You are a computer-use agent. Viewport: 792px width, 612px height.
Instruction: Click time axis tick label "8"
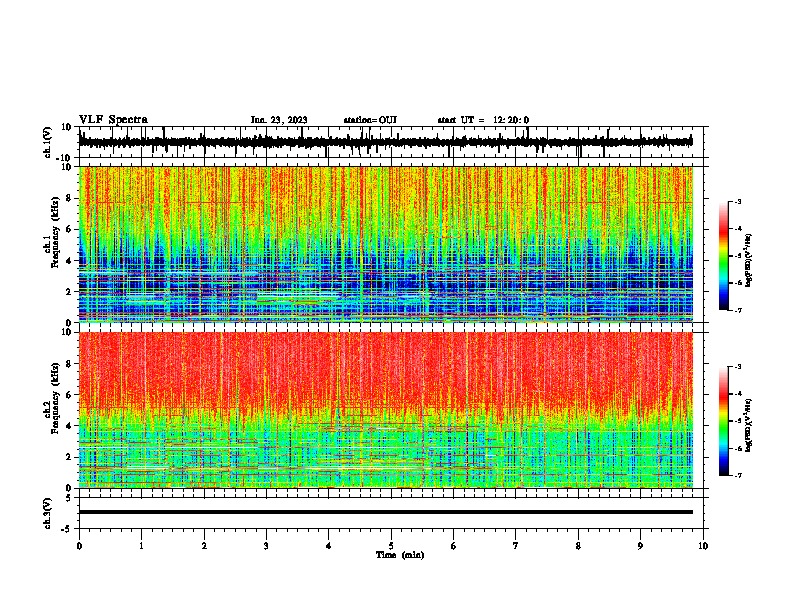click(x=578, y=546)
